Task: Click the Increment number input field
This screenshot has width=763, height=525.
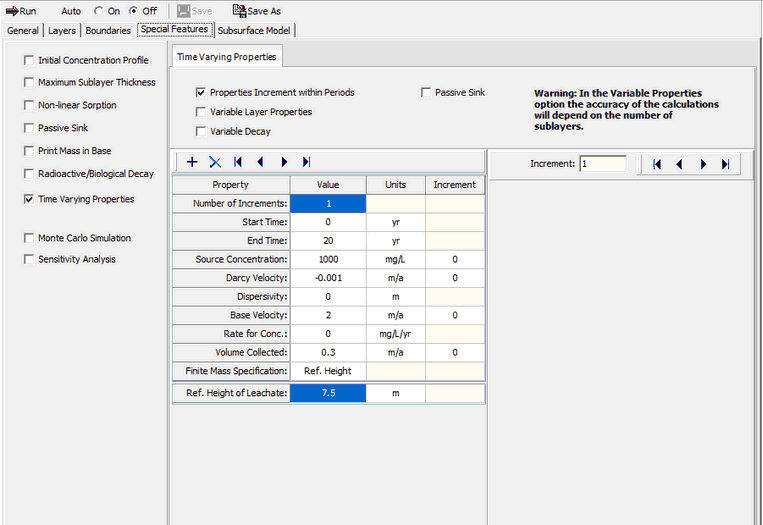Action: point(602,163)
